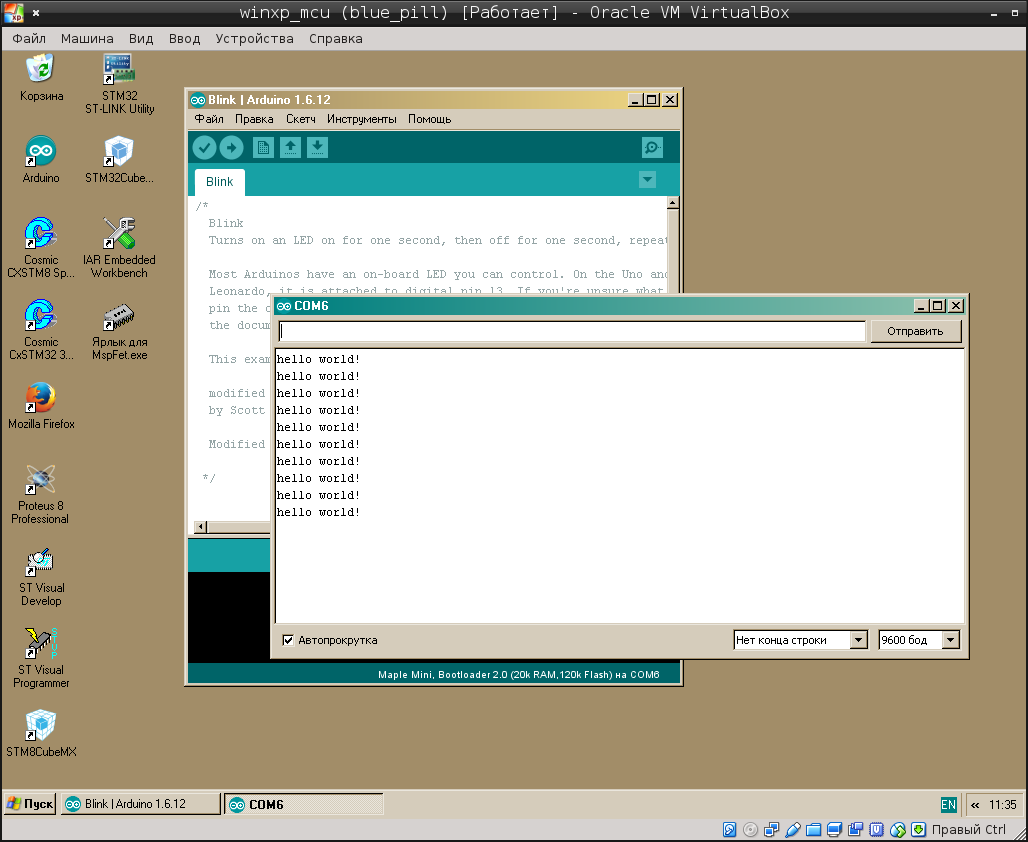
Task: Click the taskbar clock showing 11:35
Action: pos(1002,805)
